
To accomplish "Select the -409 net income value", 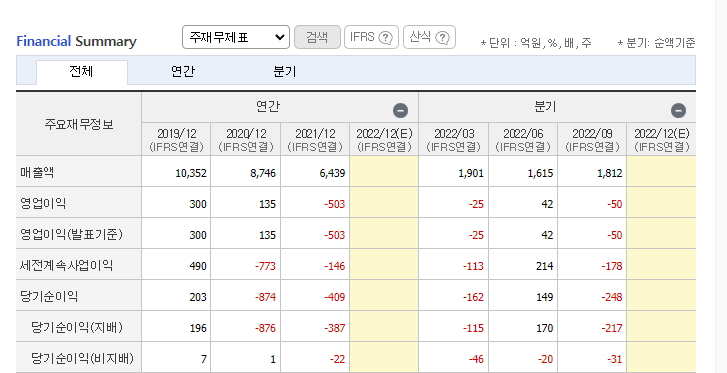I will 335,297.
